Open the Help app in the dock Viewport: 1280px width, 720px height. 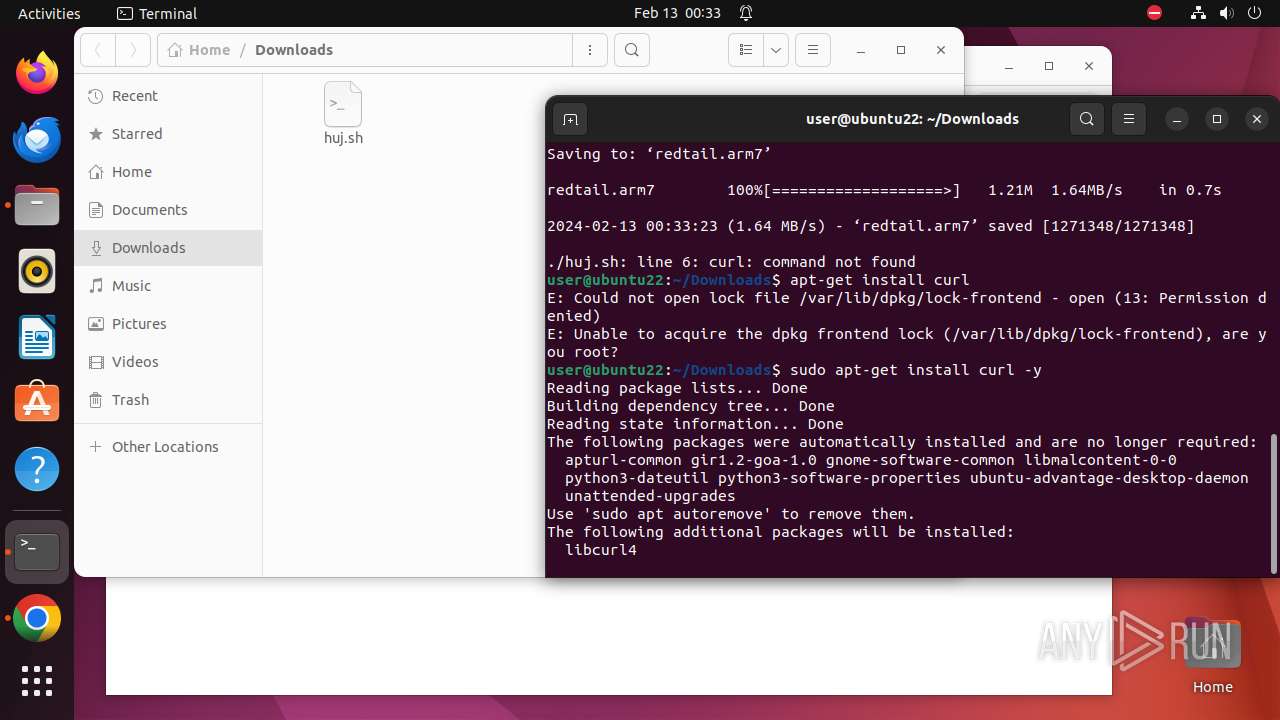pos(37,469)
